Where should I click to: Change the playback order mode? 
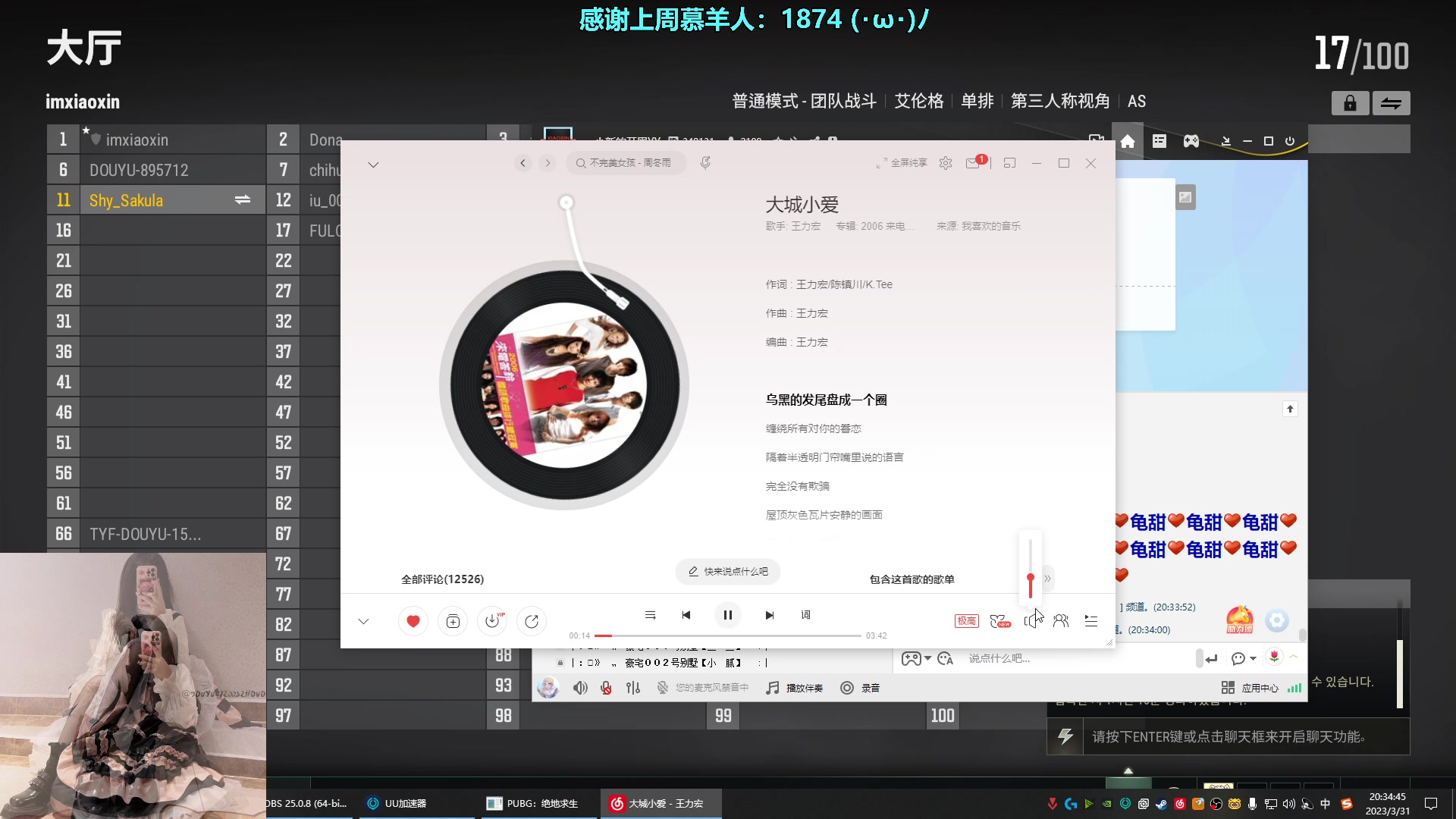[650, 615]
